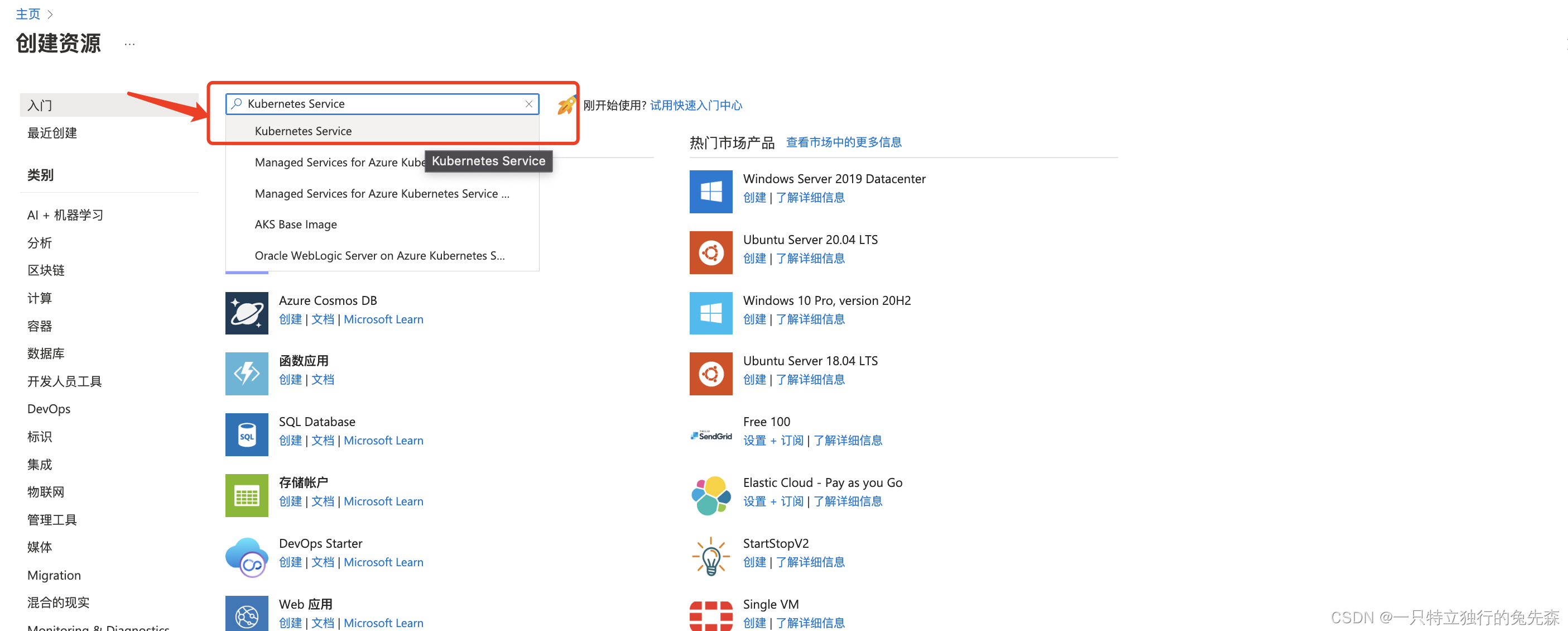Screen dimensions: 1568x631
Task: Click the DevOps Starter cloud icon
Action: click(x=247, y=556)
